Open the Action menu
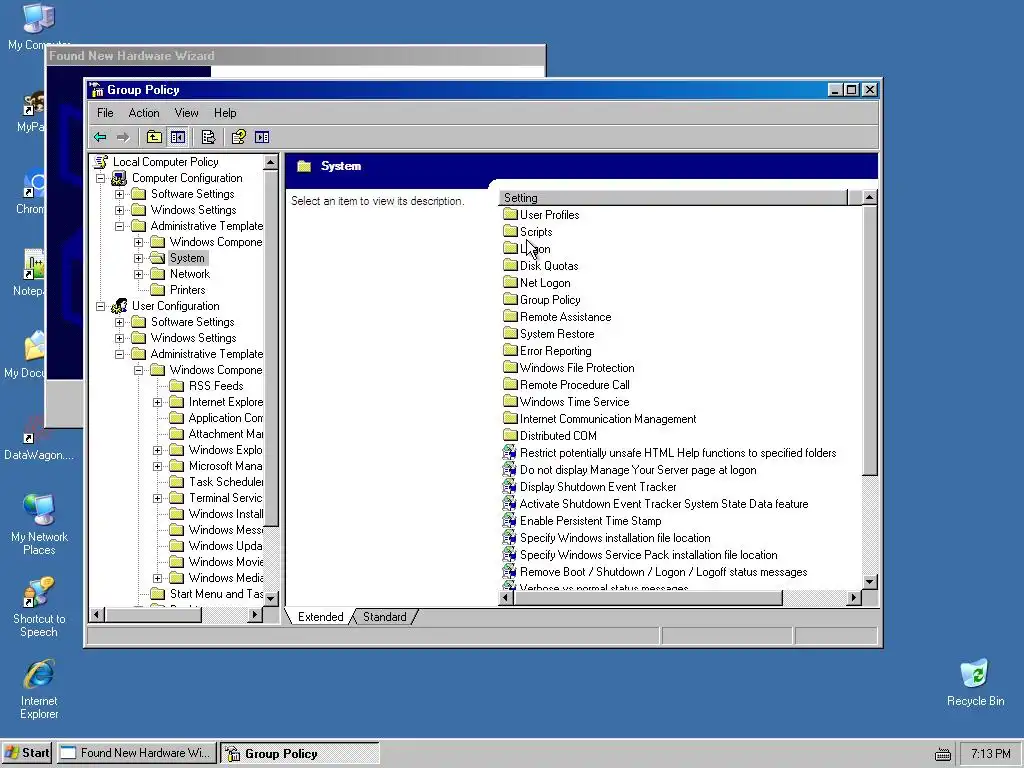 144,113
